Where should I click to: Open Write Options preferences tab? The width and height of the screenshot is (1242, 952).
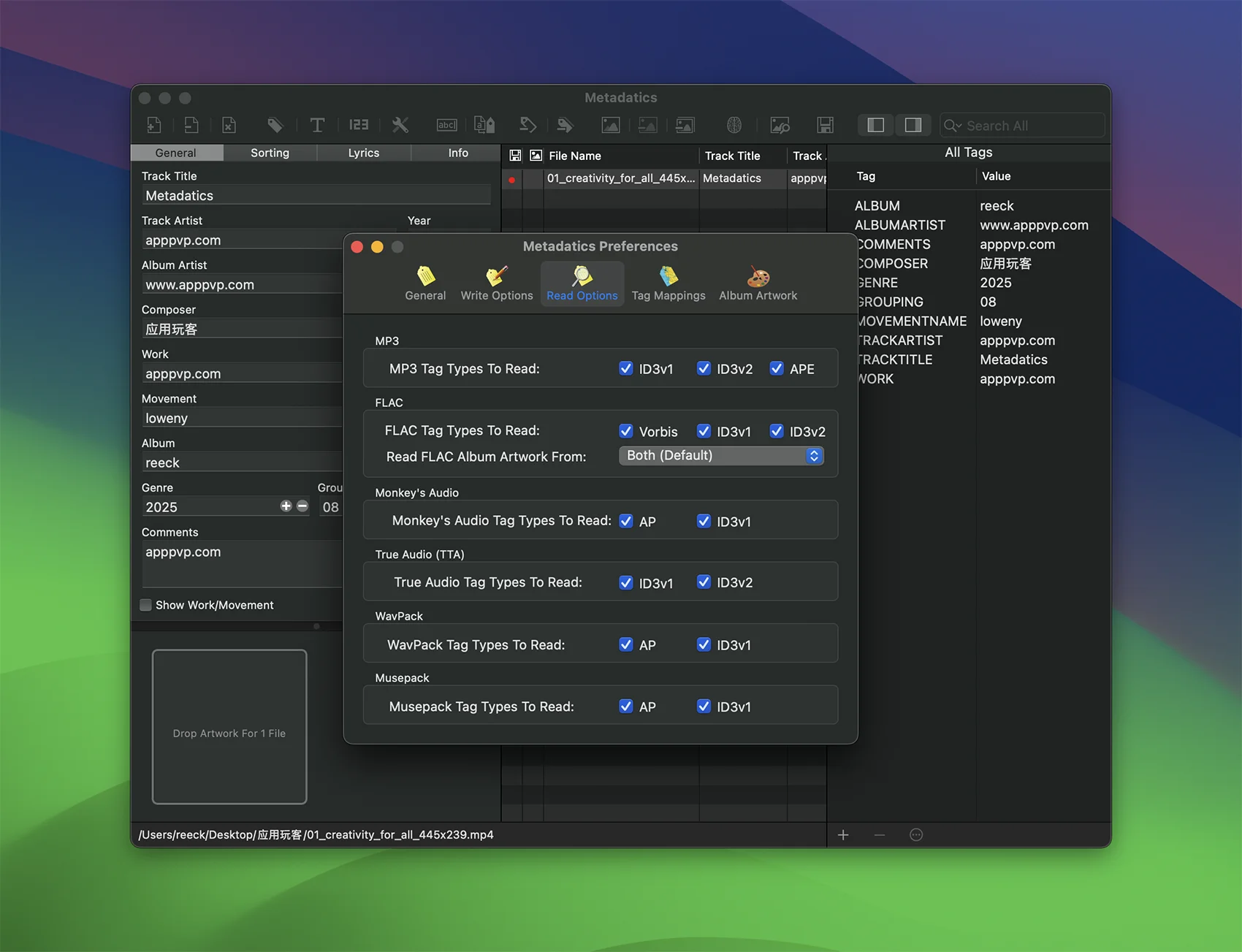click(x=497, y=283)
